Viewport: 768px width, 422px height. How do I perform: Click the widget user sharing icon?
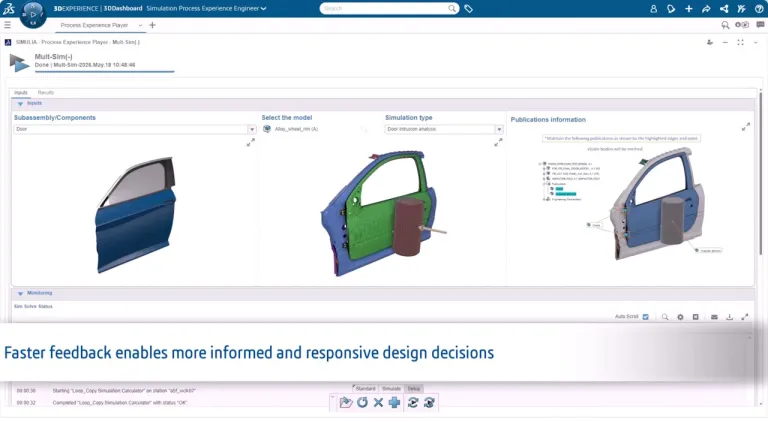[710, 43]
